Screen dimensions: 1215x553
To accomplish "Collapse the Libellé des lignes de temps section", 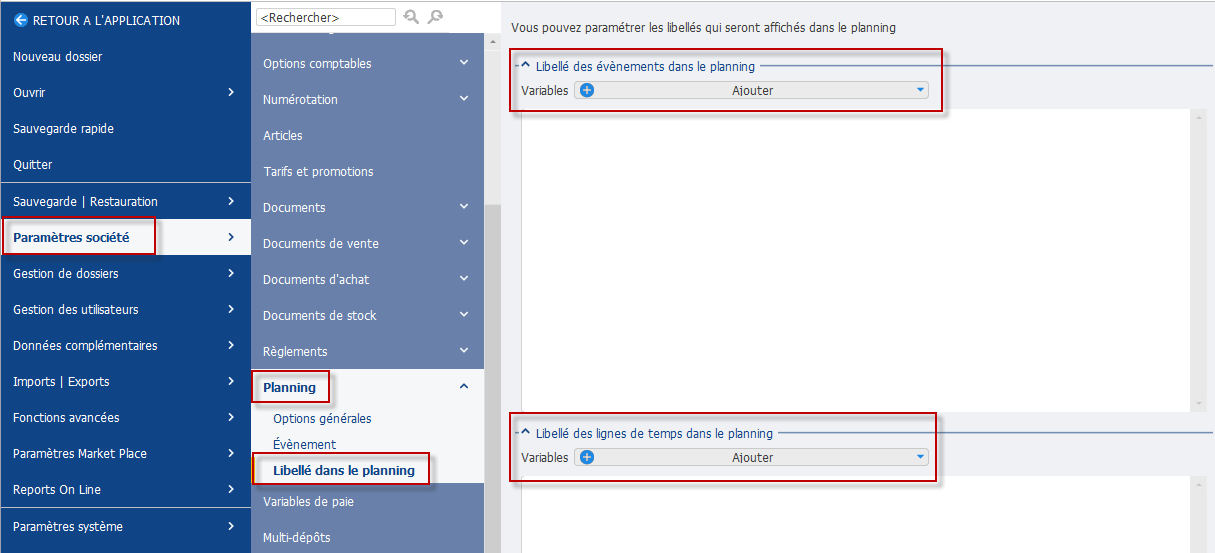I will (525, 433).
